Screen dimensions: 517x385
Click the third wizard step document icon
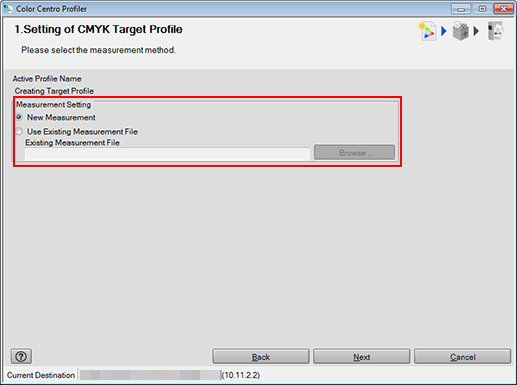coord(495,31)
